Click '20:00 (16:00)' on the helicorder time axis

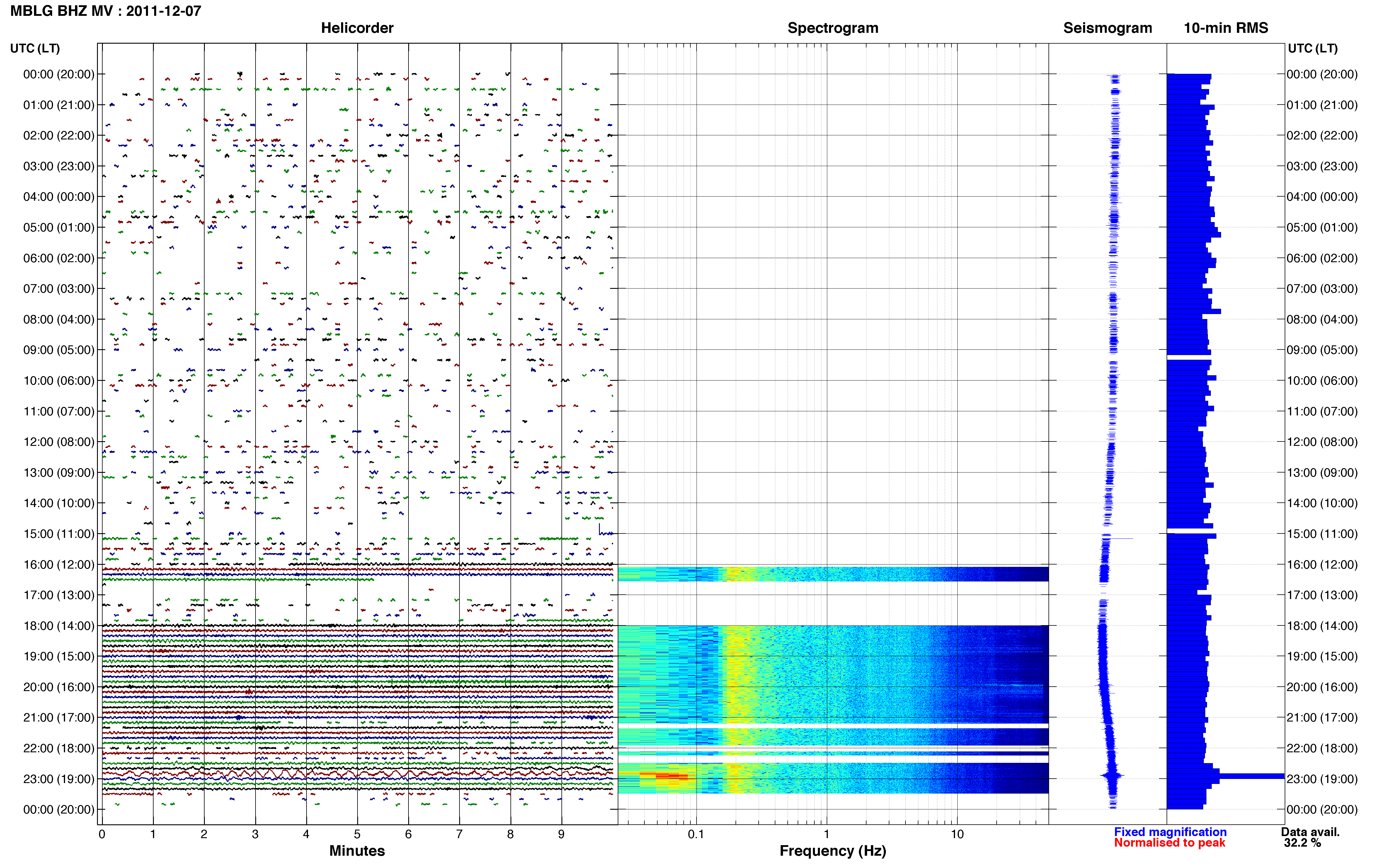pos(59,687)
